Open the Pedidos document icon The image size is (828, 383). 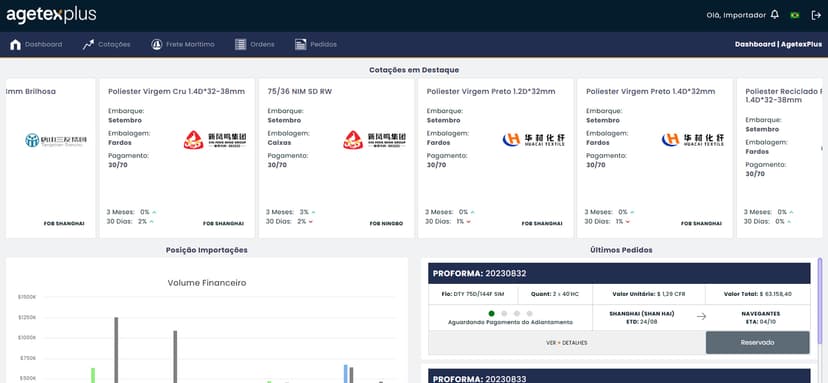(x=300, y=44)
